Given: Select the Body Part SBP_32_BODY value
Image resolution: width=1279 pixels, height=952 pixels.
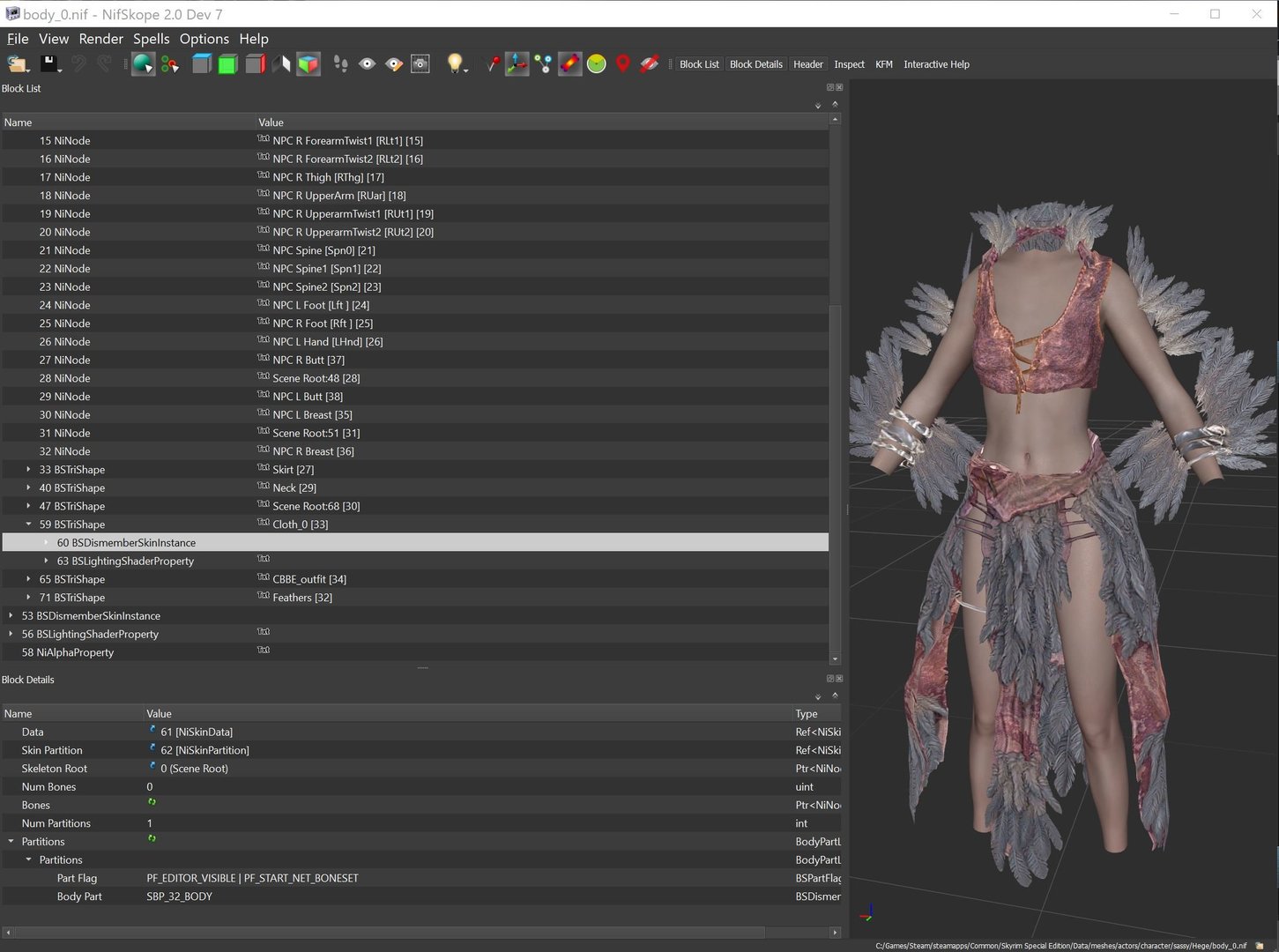Looking at the screenshot, I should coord(179,896).
